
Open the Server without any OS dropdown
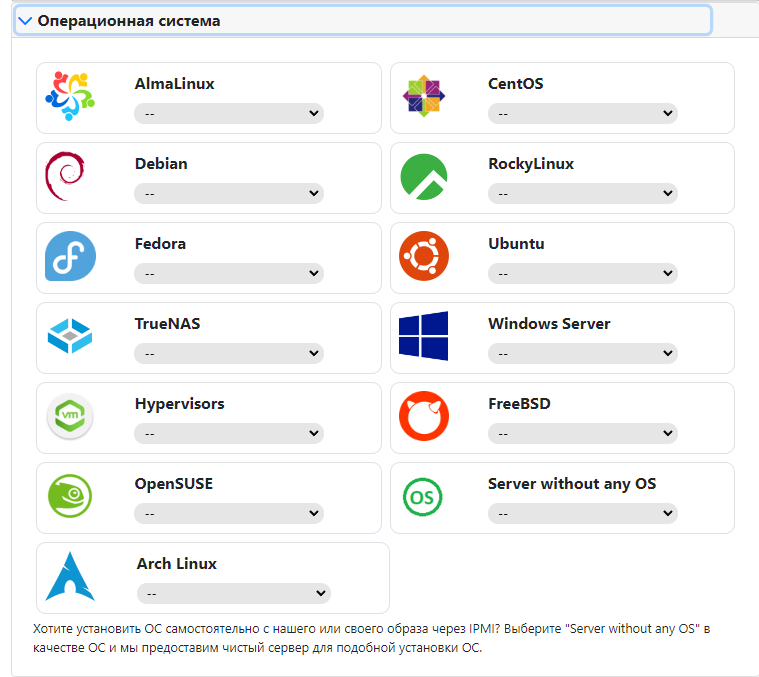tap(583, 513)
